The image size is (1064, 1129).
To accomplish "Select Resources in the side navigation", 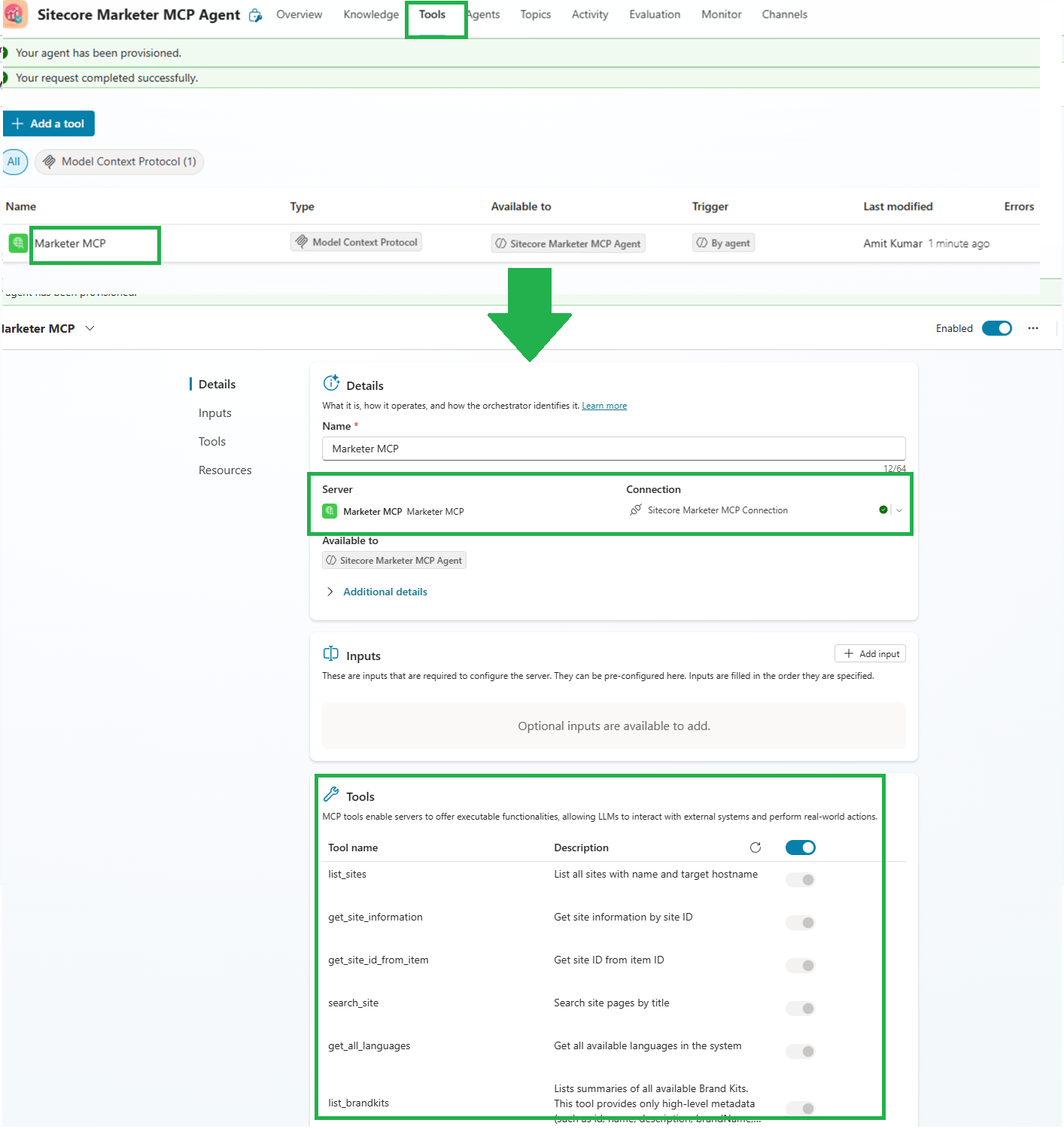I will tap(225, 470).
